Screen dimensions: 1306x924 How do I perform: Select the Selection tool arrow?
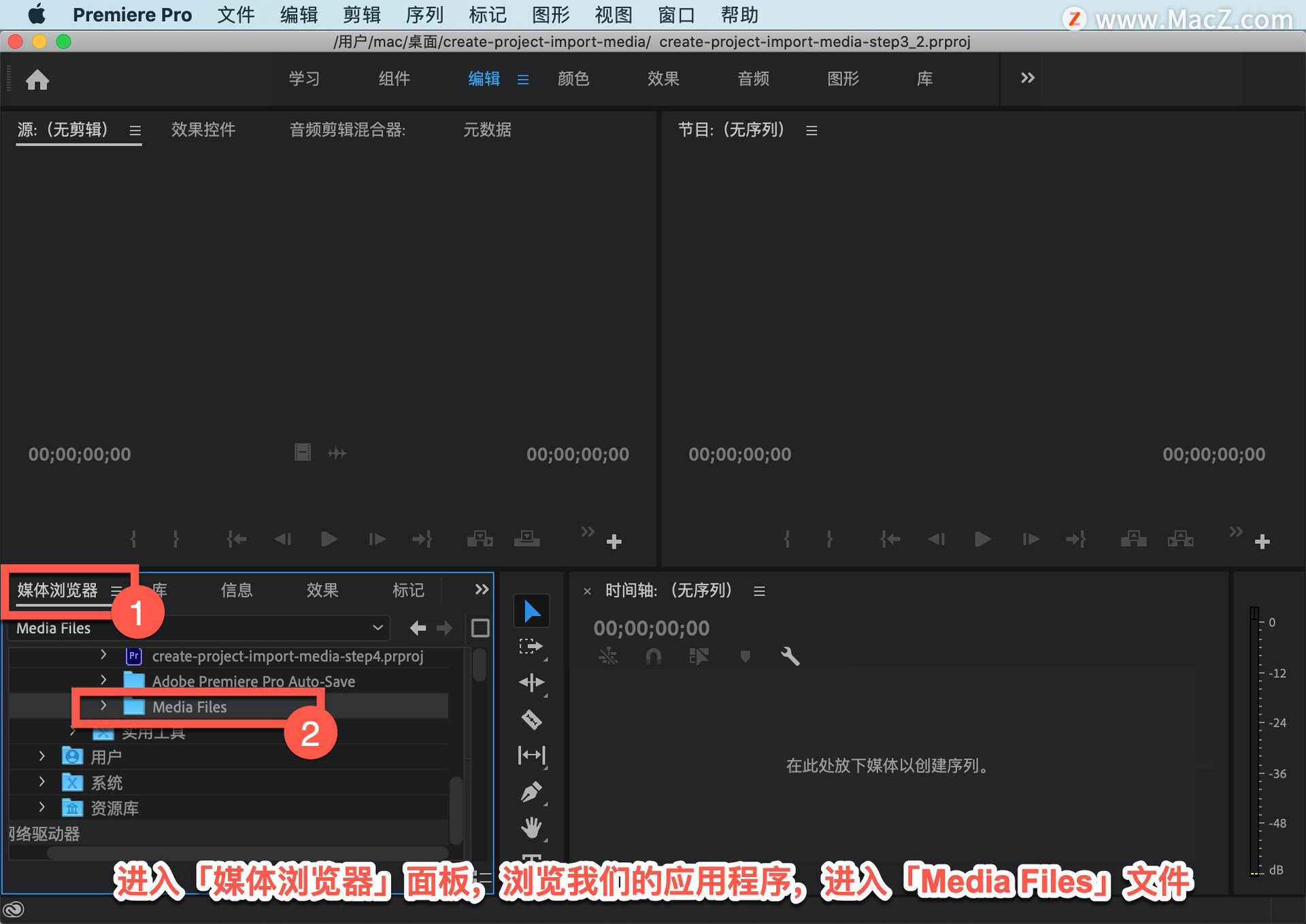coord(532,611)
